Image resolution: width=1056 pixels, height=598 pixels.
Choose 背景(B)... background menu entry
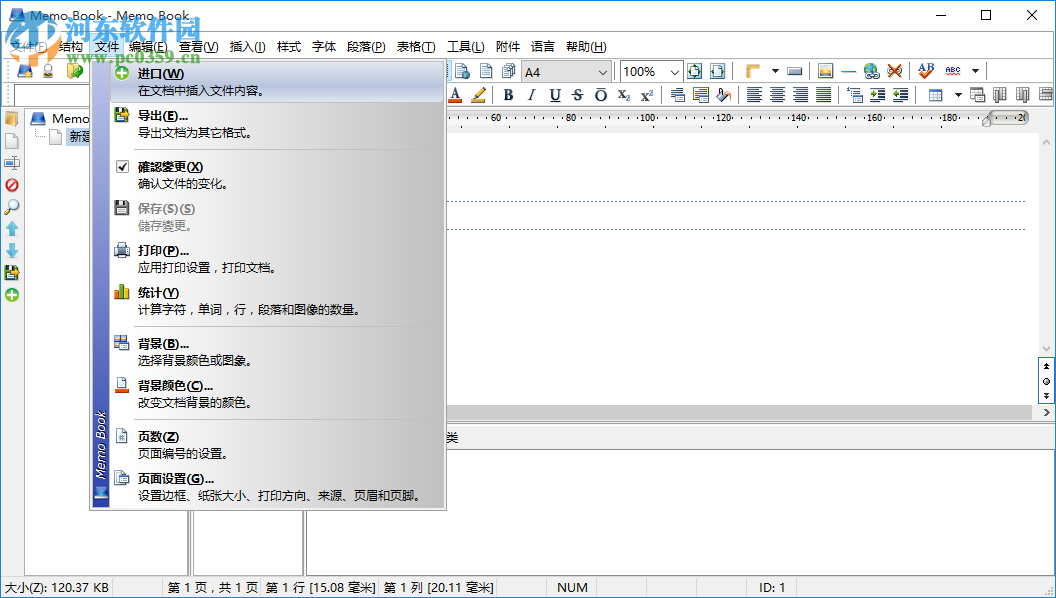[x=277, y=352]
